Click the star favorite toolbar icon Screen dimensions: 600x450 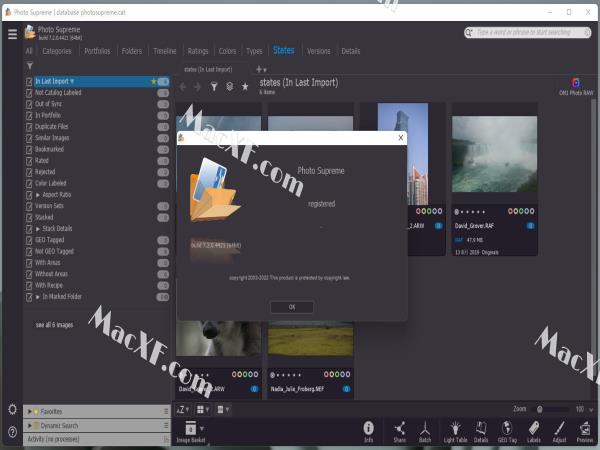tap(245, 87)
